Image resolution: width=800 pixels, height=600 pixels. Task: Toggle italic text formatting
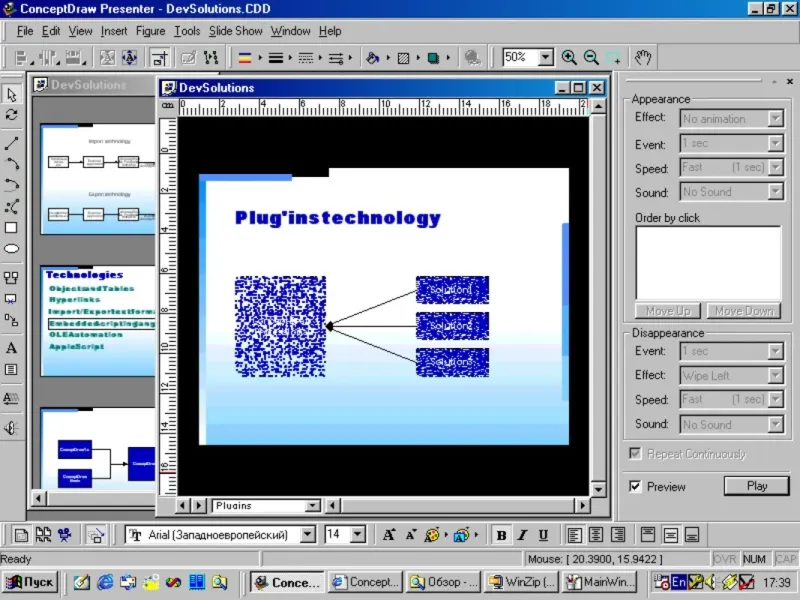522,535
